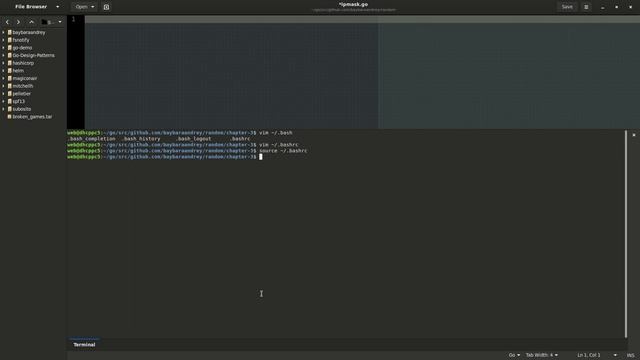Click the terminal vertical scrollbar
Viewport: 640px width, 360px height.
tap(626, 233)
